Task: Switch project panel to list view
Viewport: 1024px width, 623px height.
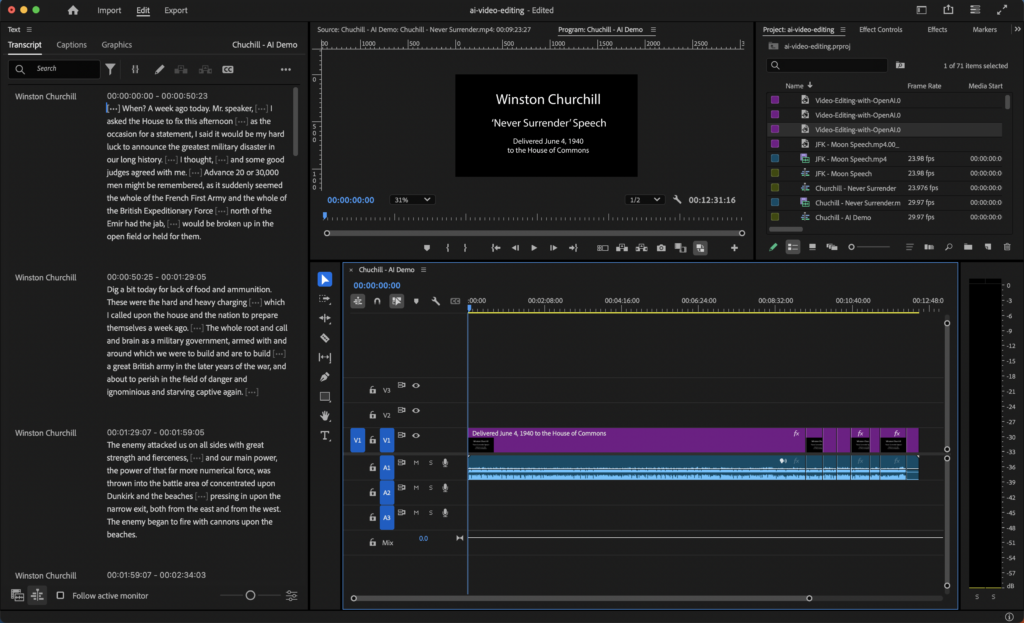Action: click(792, 247)
